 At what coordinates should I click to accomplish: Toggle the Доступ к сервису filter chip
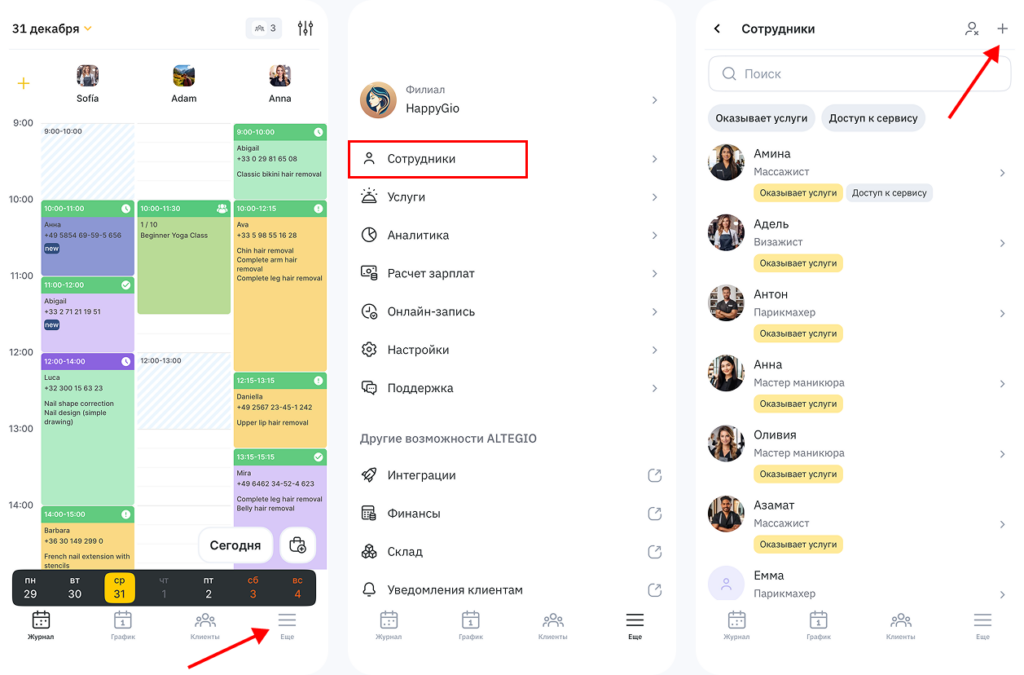click(x=872, y=118)
